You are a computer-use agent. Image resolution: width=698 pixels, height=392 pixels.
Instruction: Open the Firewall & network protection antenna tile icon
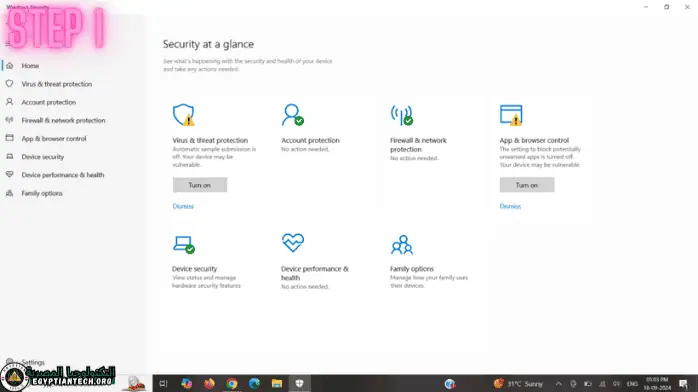(x=402, y=115)
